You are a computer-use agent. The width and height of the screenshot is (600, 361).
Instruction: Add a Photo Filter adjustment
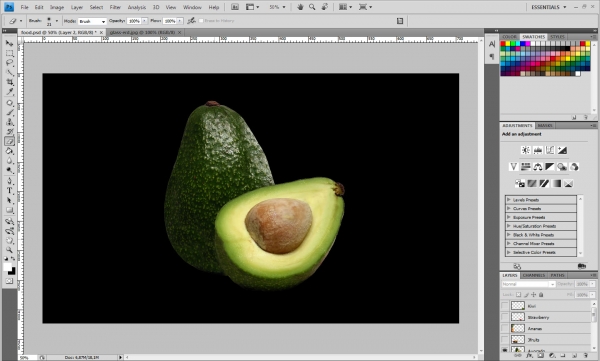[562, 167]
